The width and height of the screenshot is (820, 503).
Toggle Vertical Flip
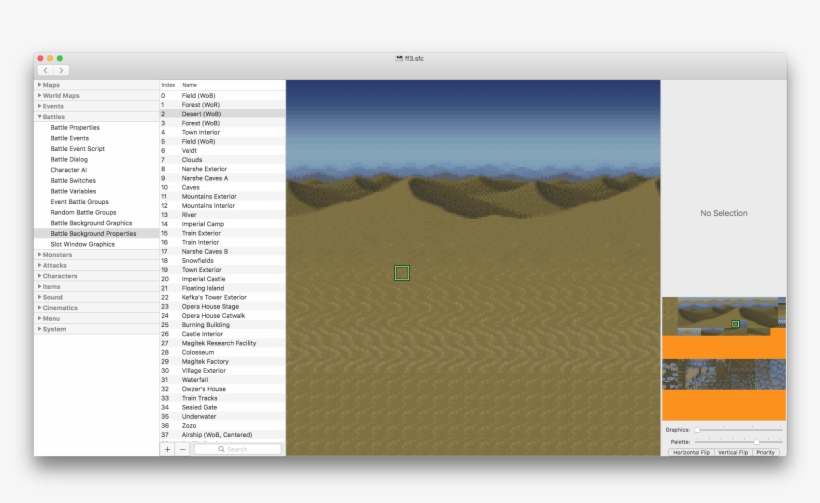pos(732,452)
